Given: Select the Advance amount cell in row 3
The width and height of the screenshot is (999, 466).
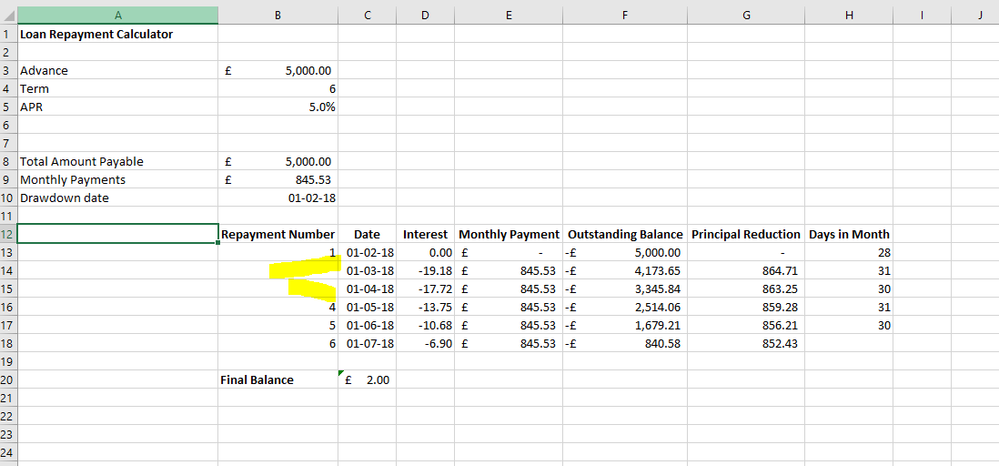Looking at the screenshot, I should [x=278, y=71].
